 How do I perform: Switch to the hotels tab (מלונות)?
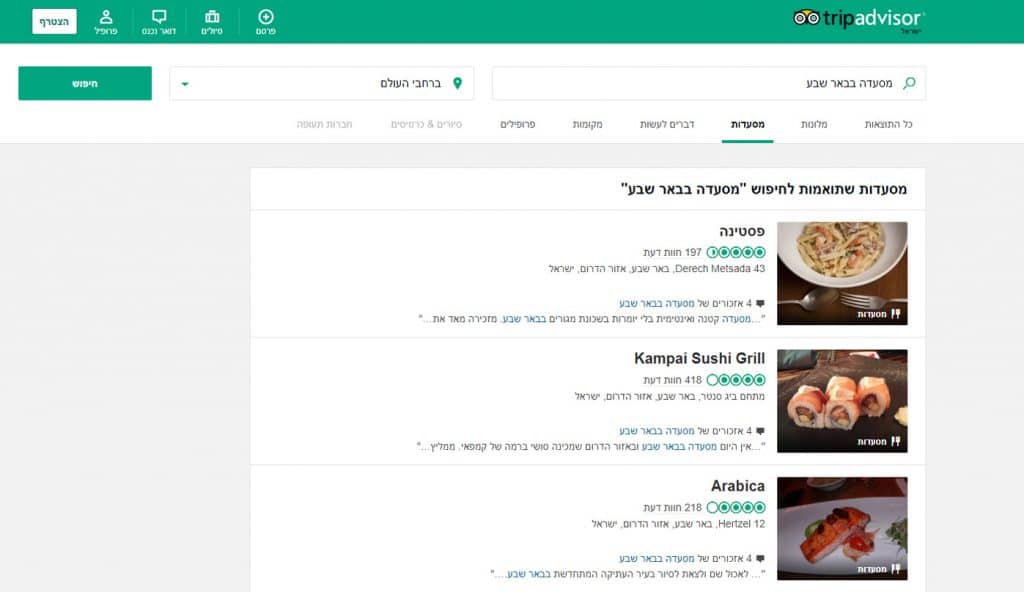pyautogui.click(x=814, y=124)
